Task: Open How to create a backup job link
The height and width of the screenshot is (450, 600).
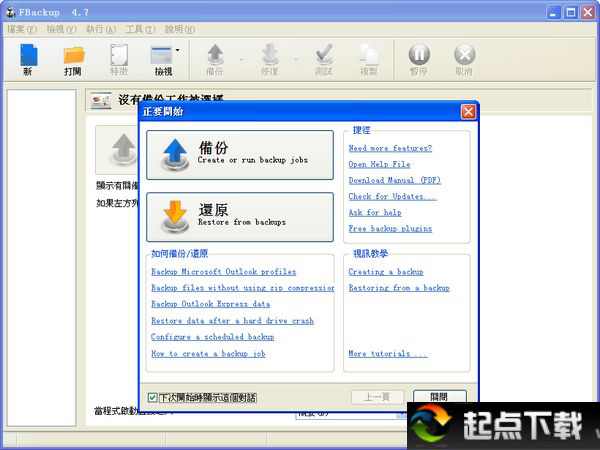Action: (209, 354)
